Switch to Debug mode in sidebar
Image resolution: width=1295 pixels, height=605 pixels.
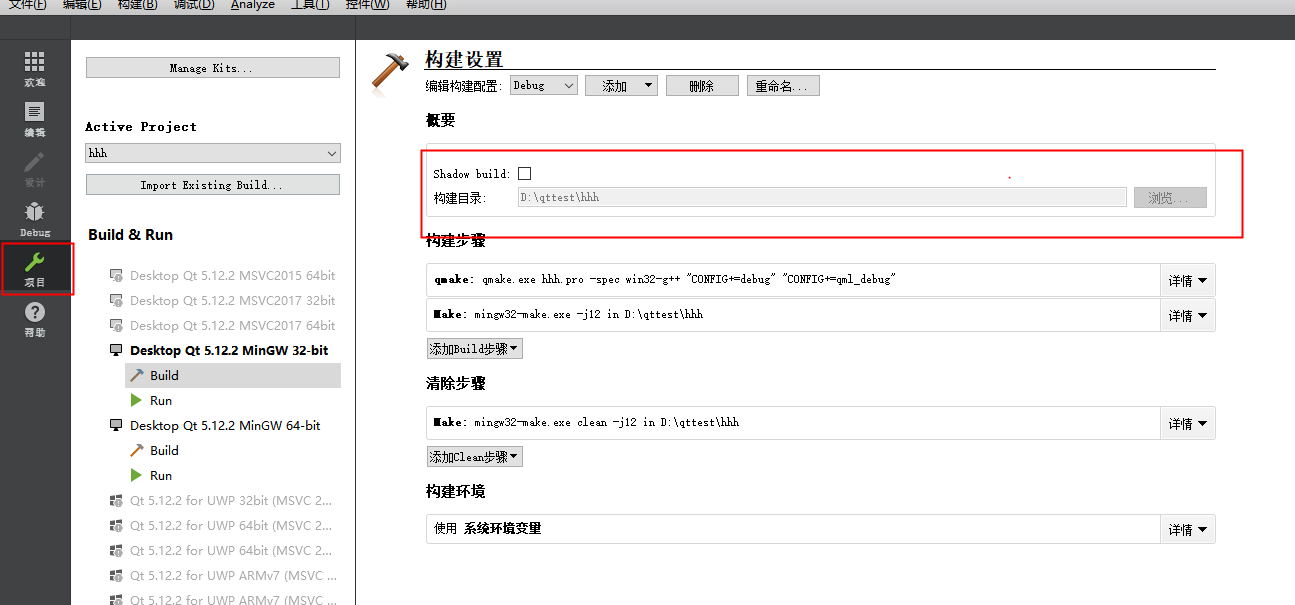[x=35, y=220]
